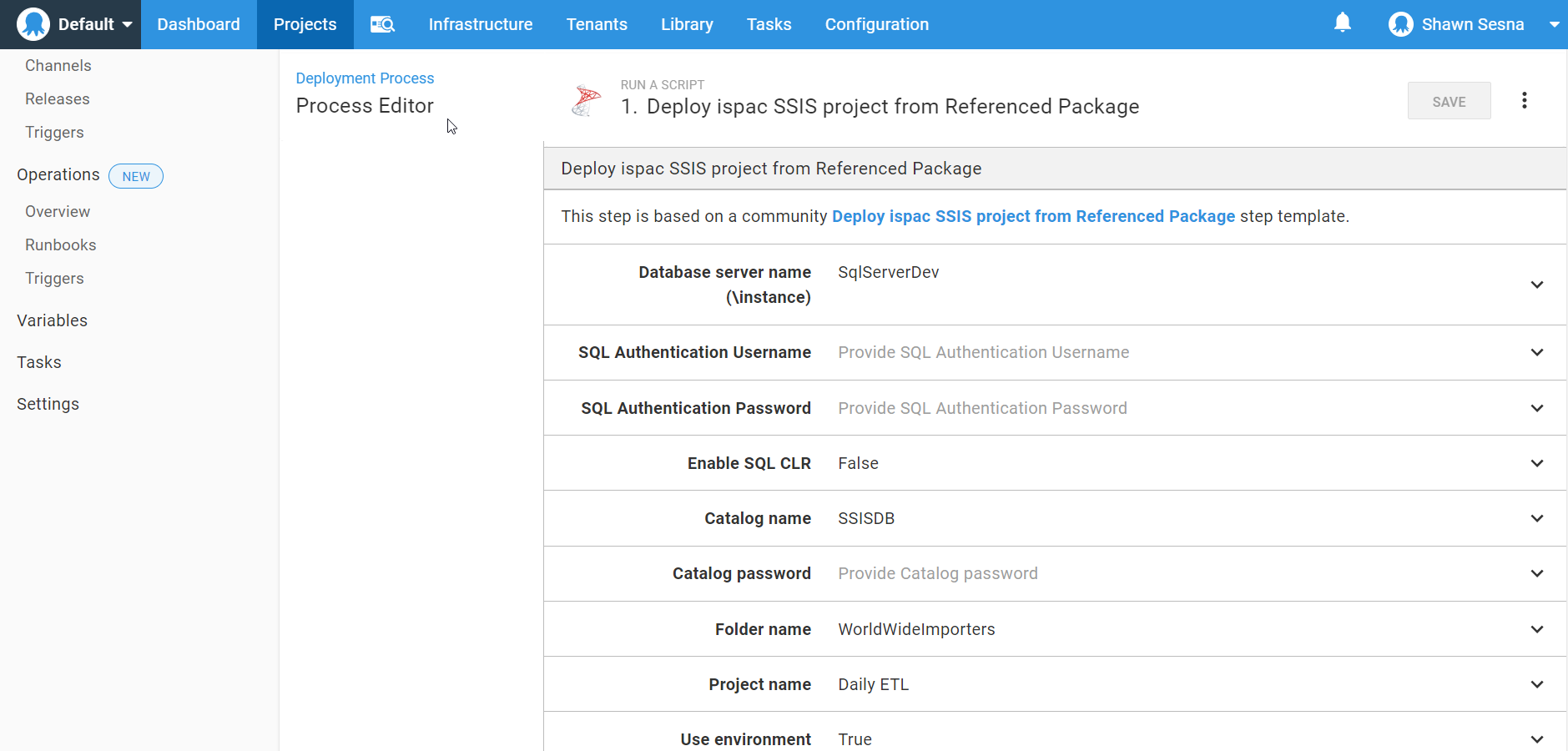
Task: Click the SAVE button
Action: point(1449,101)
